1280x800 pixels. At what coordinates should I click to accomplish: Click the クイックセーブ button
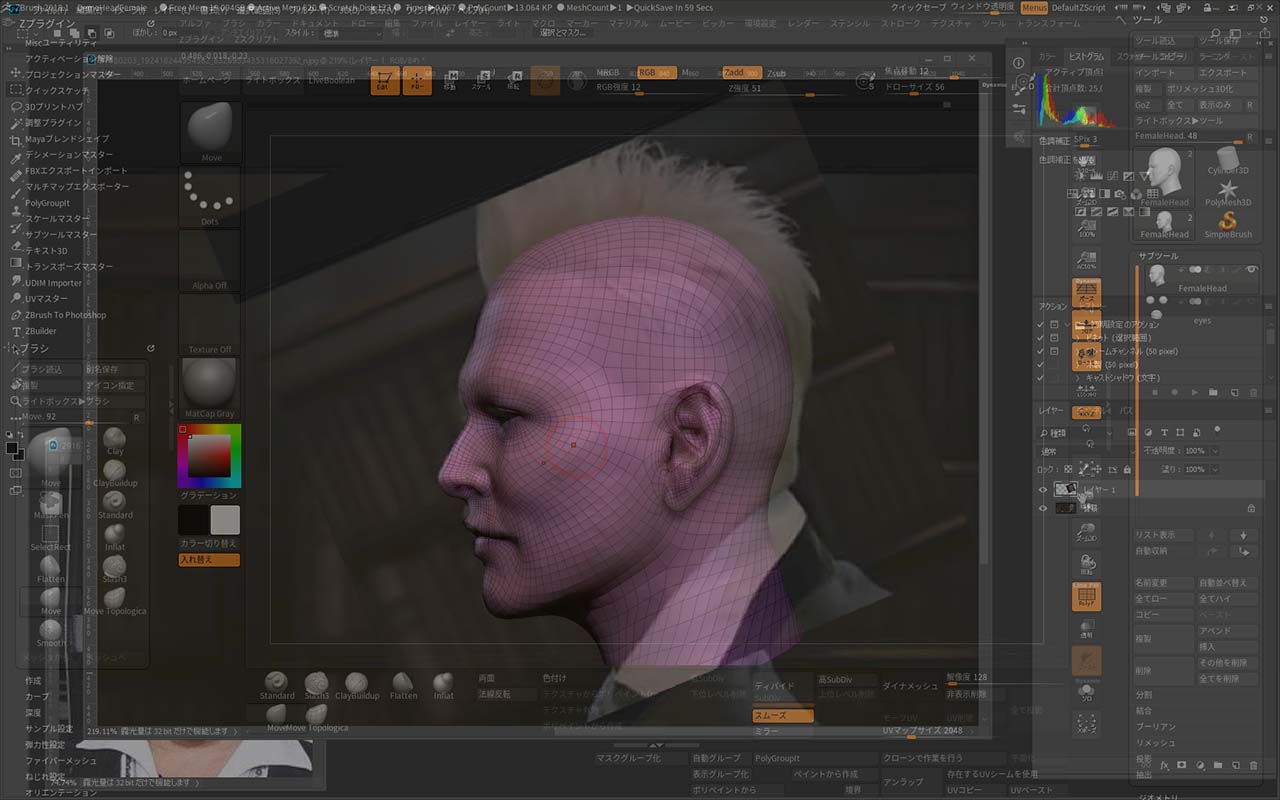coord(918,7)
